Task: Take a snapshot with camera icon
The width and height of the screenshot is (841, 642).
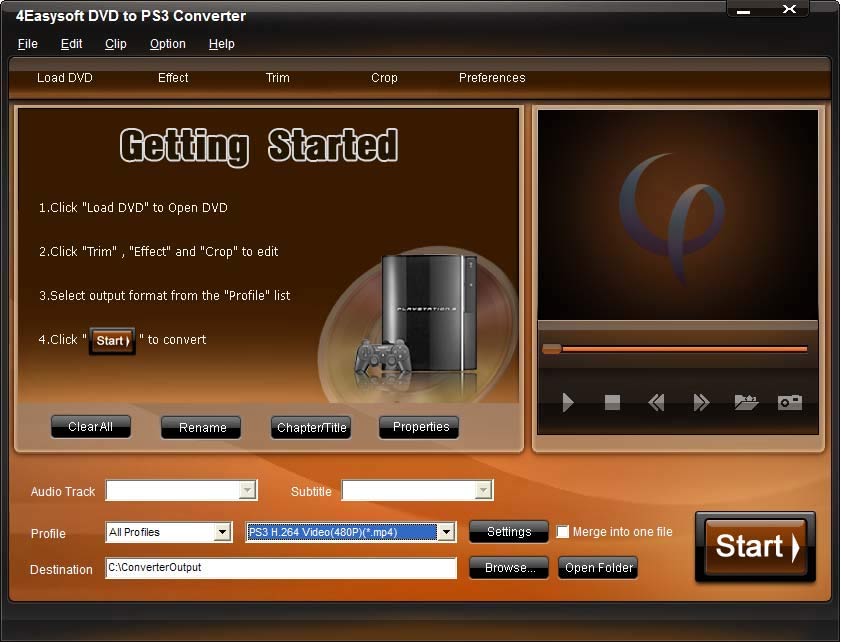Action: coord(790,402)
